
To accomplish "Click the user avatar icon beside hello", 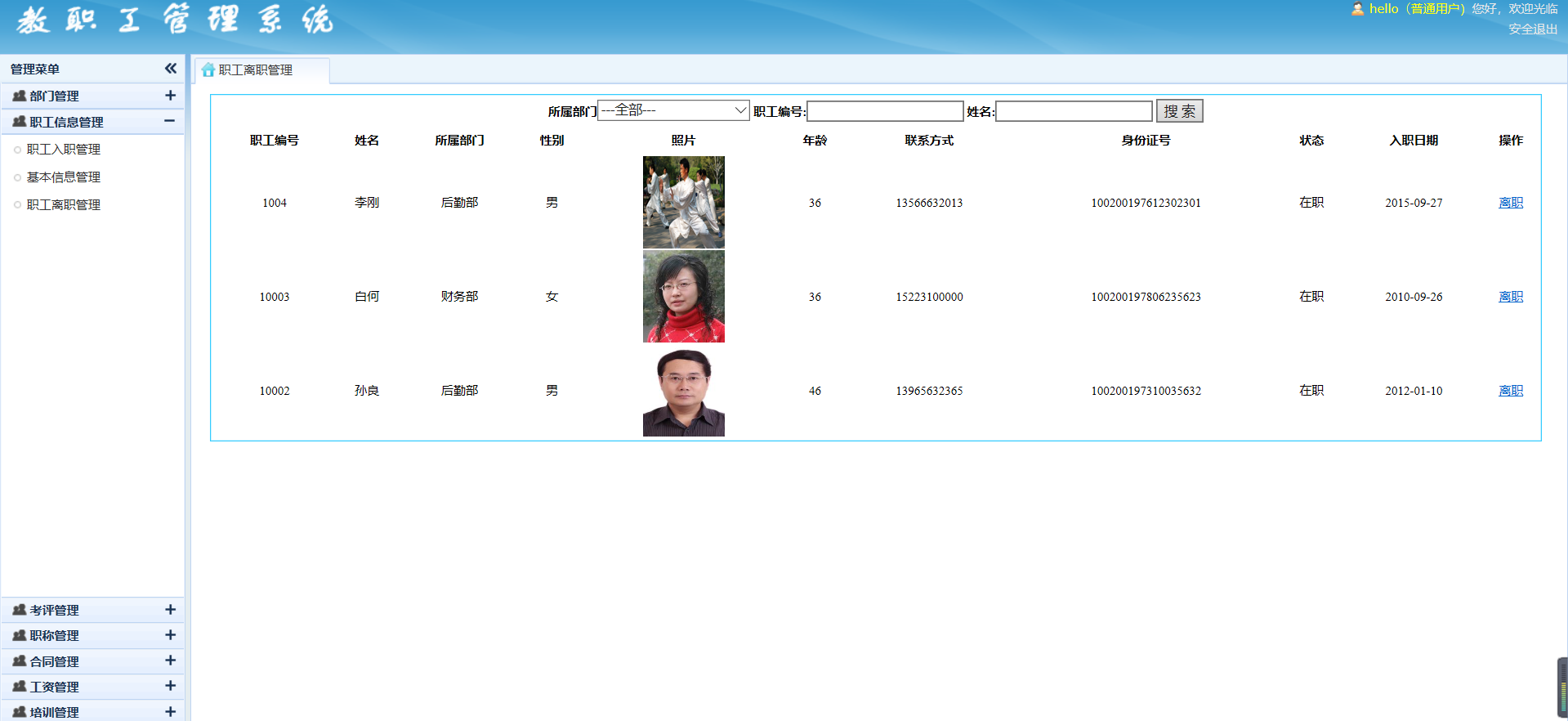I will pos(1356,9).
